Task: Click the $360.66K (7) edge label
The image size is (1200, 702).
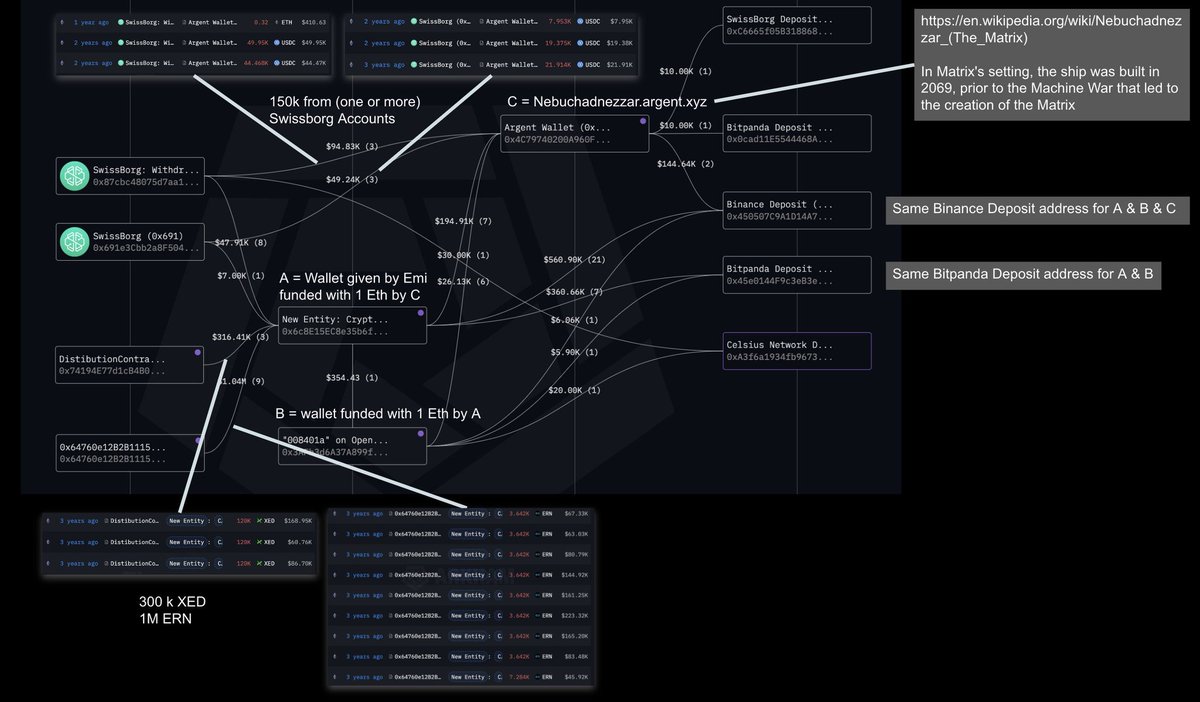Action: (x=575, y=292)
